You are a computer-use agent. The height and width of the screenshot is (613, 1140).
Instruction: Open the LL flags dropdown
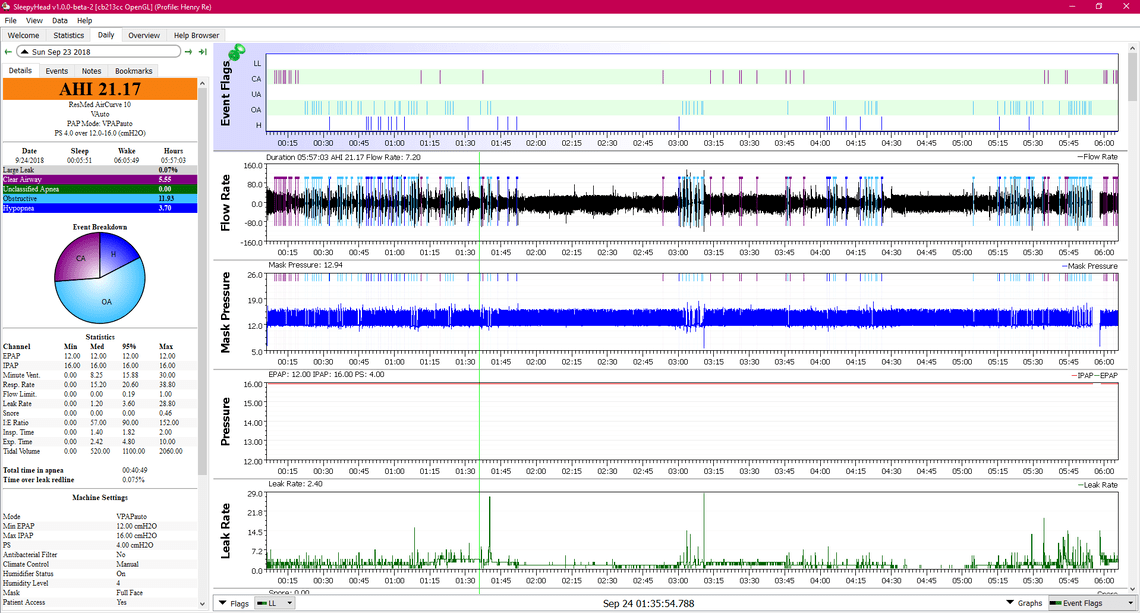[275, 603]
